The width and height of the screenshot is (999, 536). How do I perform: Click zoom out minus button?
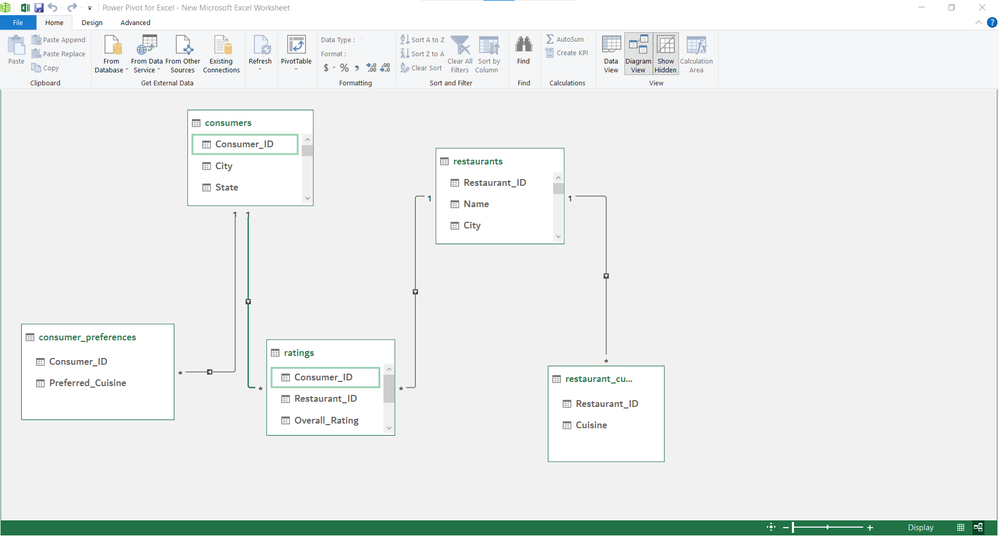(x=786, y=527)
